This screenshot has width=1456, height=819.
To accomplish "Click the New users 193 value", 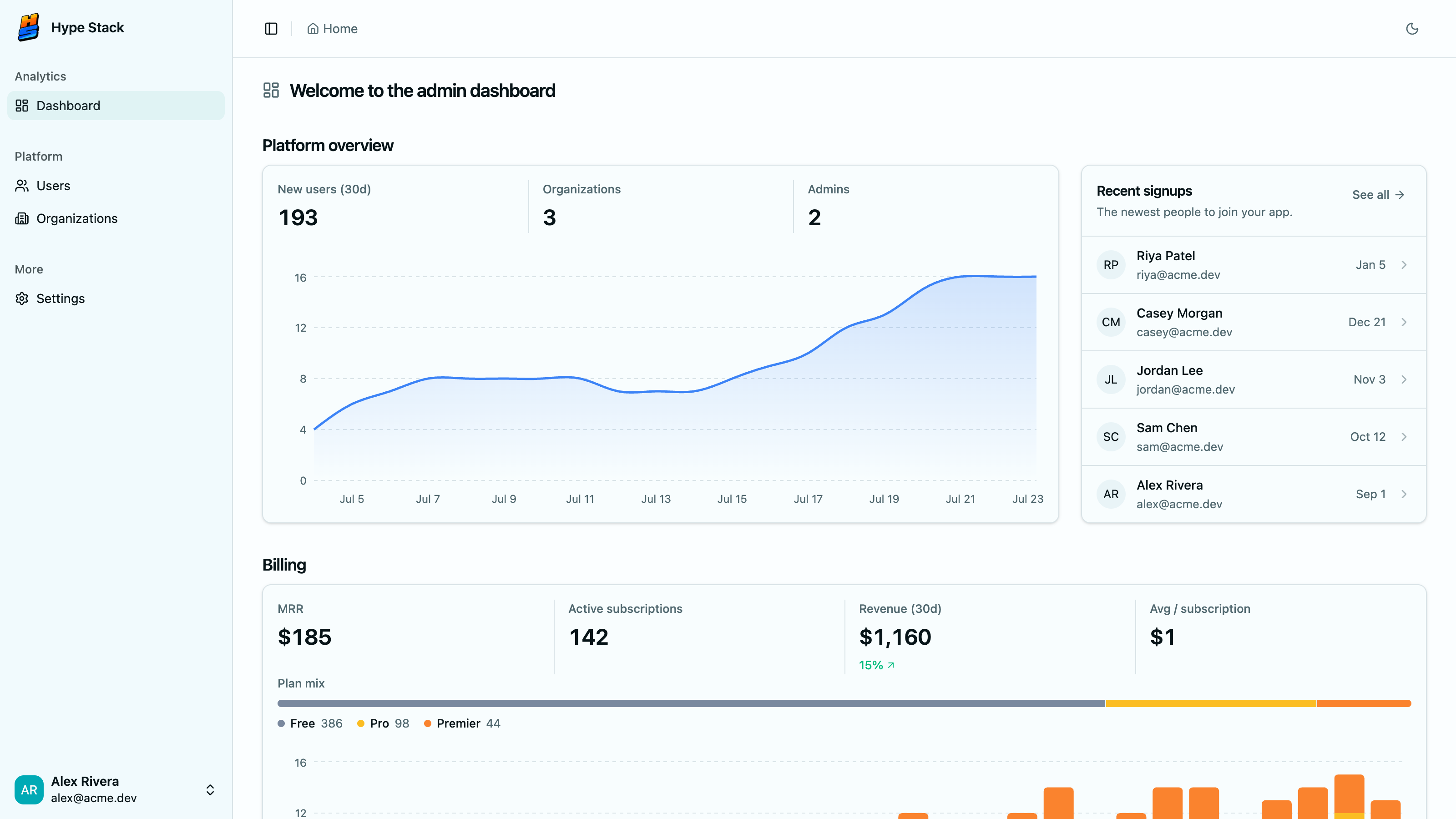I will pyautogui.click(x=298, y=217).
